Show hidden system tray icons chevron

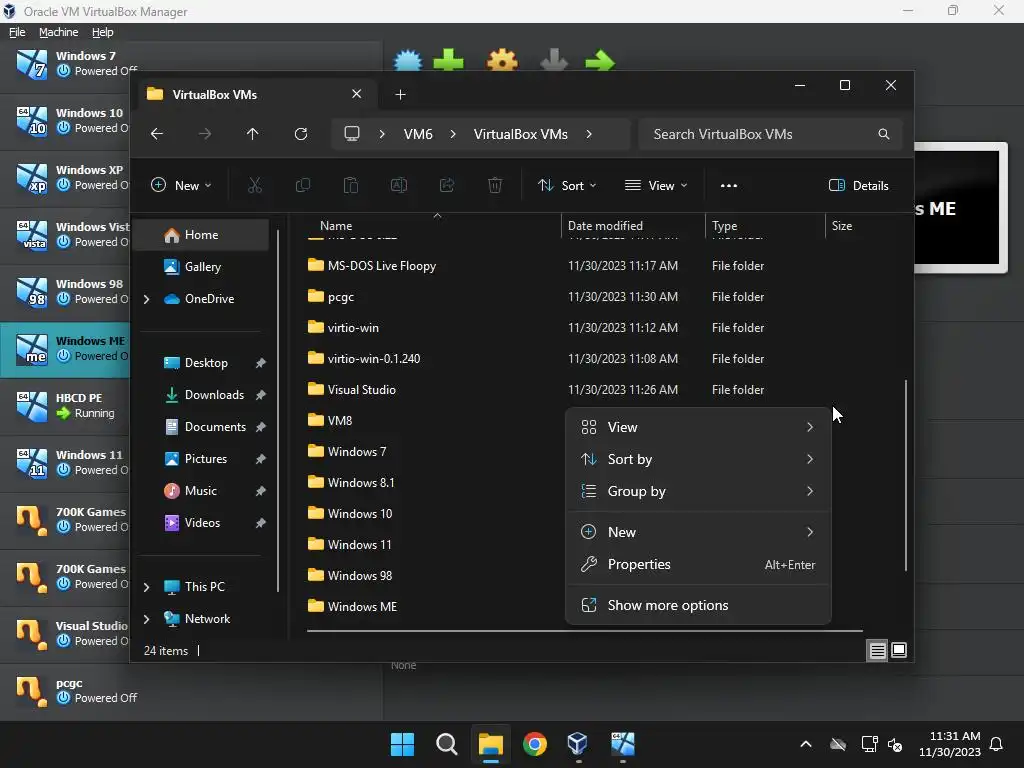(x=806, y=744)
